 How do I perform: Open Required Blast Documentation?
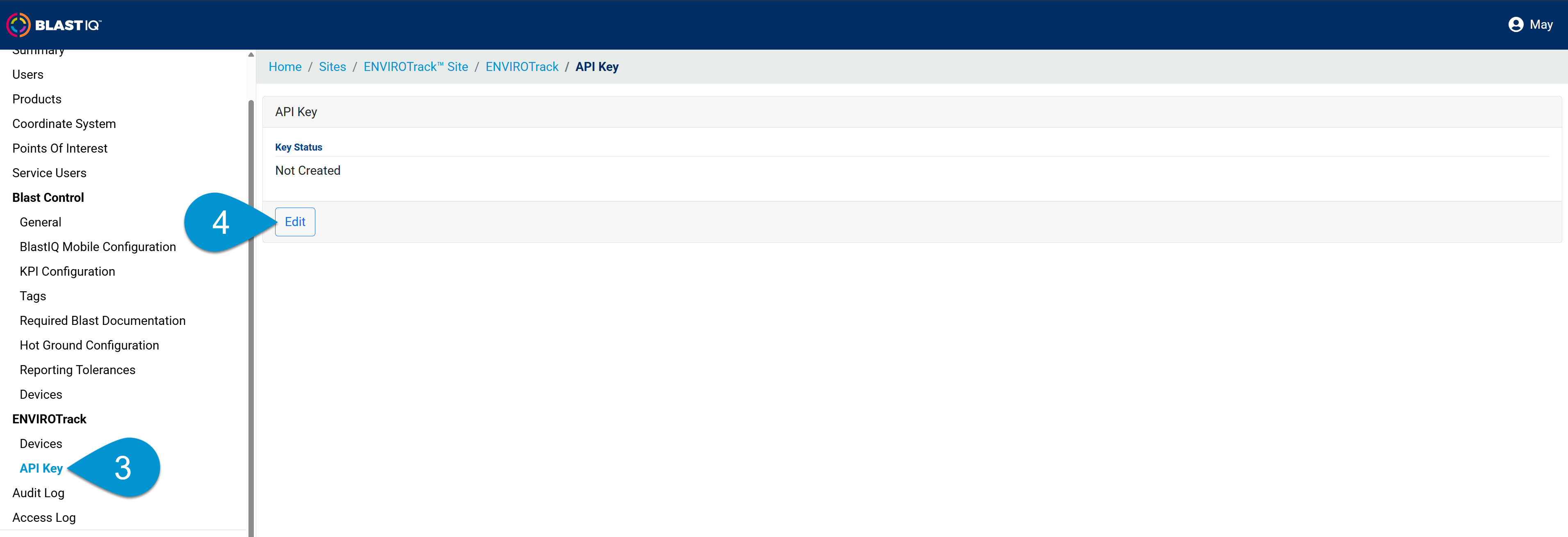103,321
